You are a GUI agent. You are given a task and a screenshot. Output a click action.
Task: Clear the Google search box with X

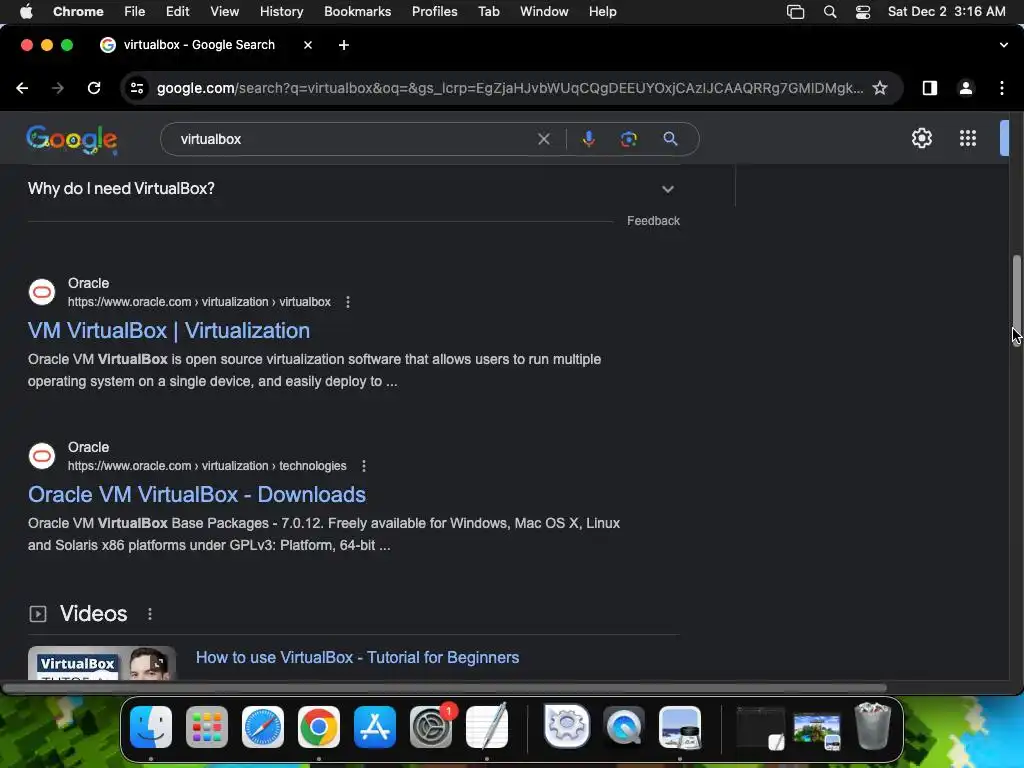tap(543, 139)
